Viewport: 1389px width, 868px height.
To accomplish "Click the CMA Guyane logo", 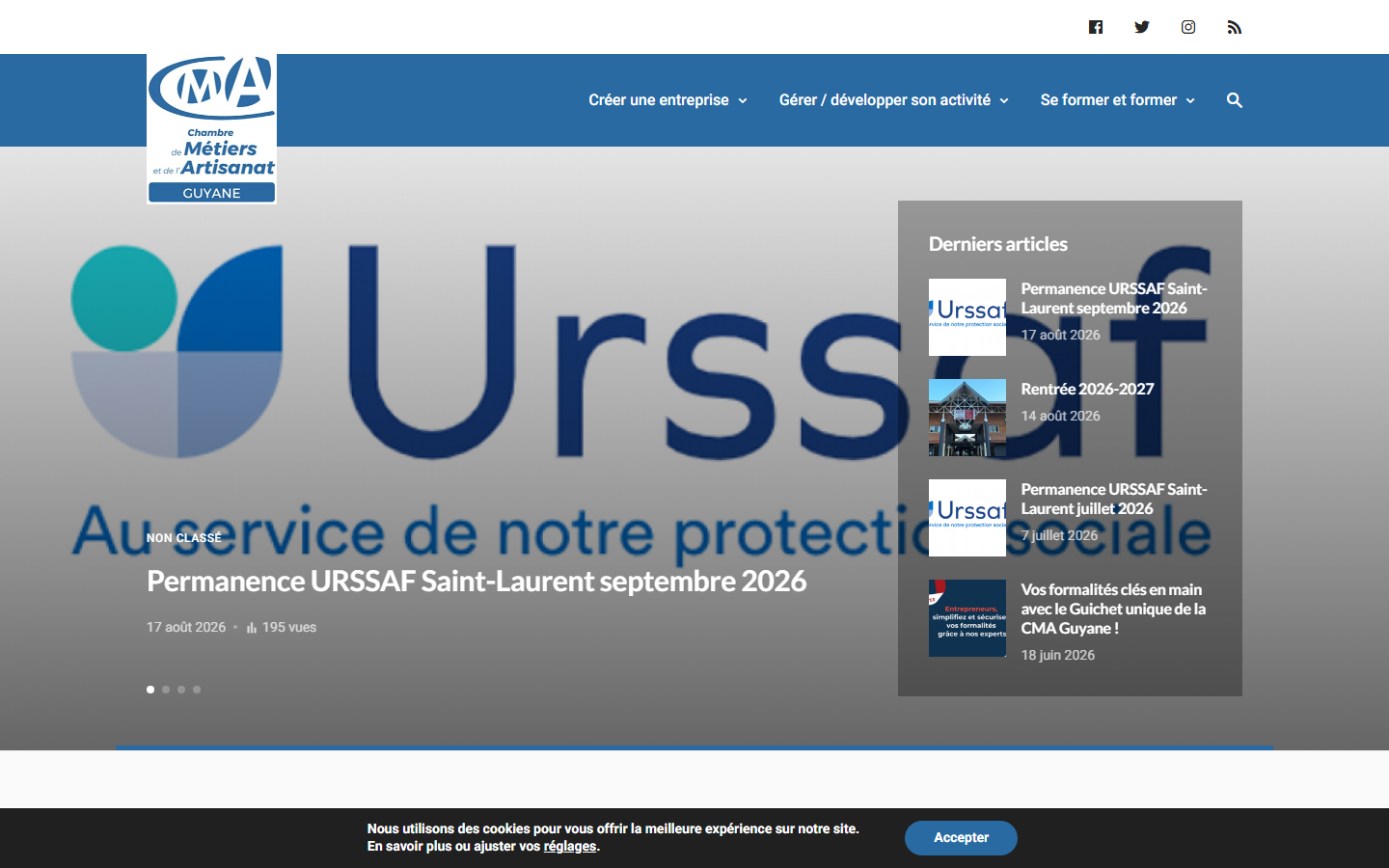I will coord(211,128).
